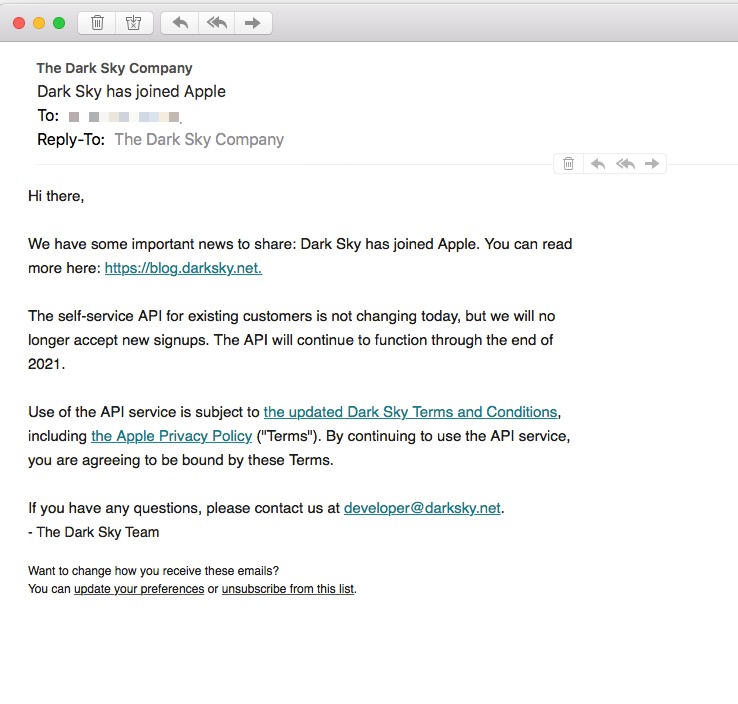The image size is (738, 704).
Task: Reply All using top toolbar double arrow
Action: [217, 23]
